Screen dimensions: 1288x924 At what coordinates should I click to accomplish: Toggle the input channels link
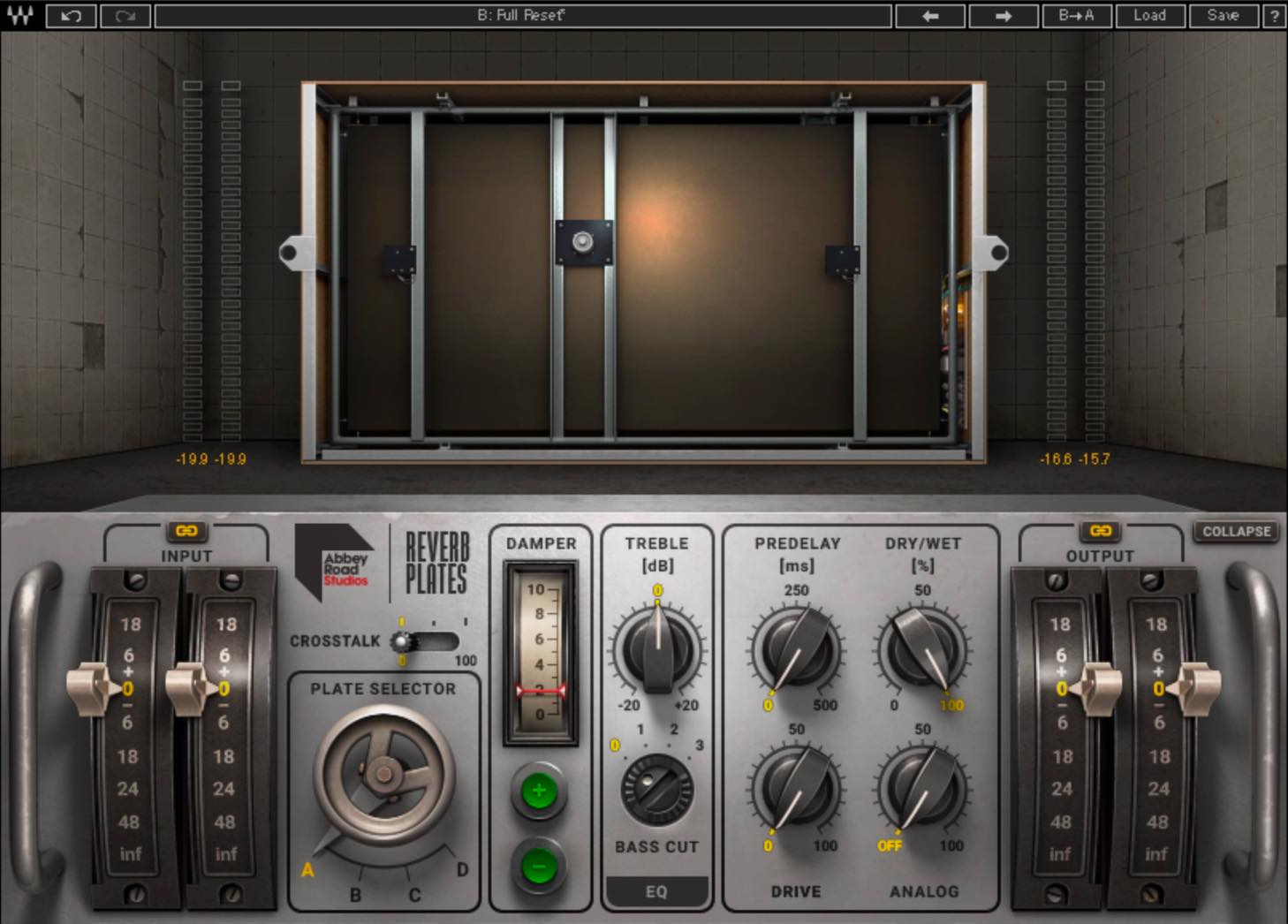[x=186, y=531]
